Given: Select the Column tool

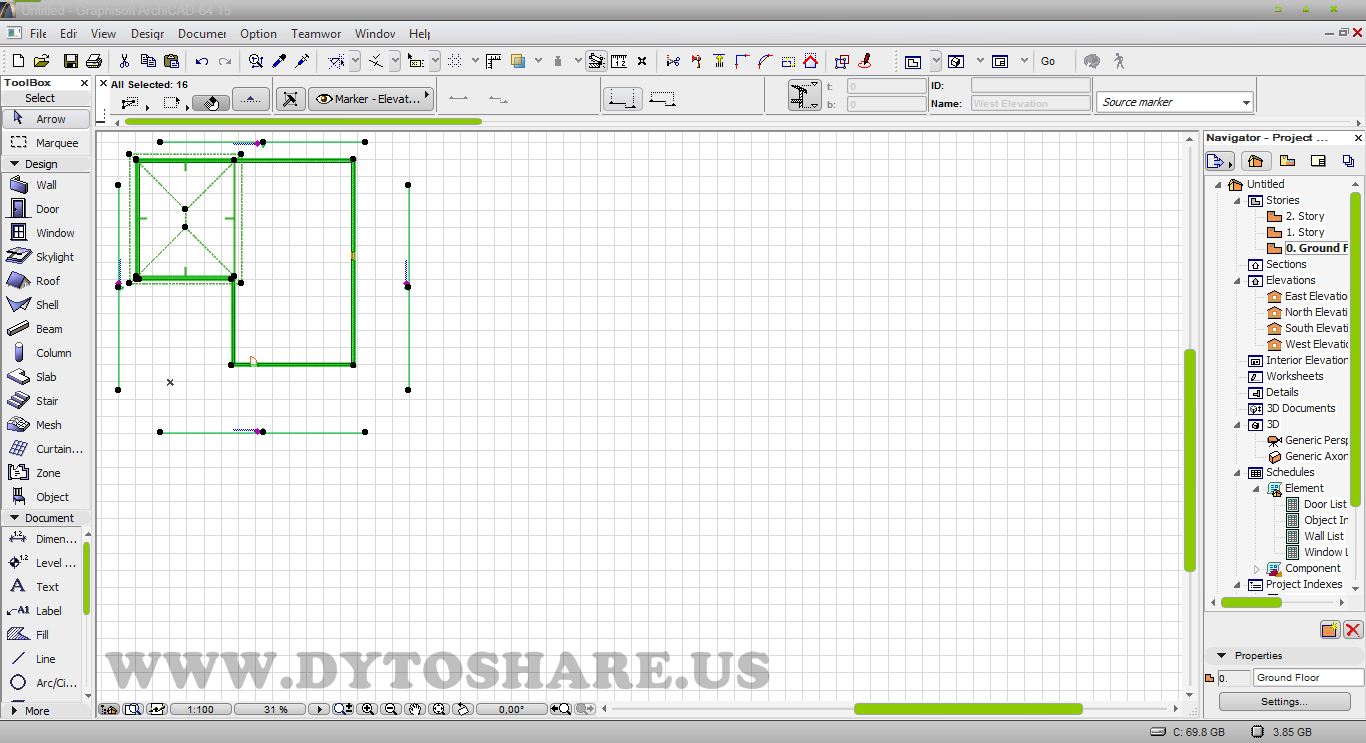Looking at the screenshot, I should [x=46, y=353].
